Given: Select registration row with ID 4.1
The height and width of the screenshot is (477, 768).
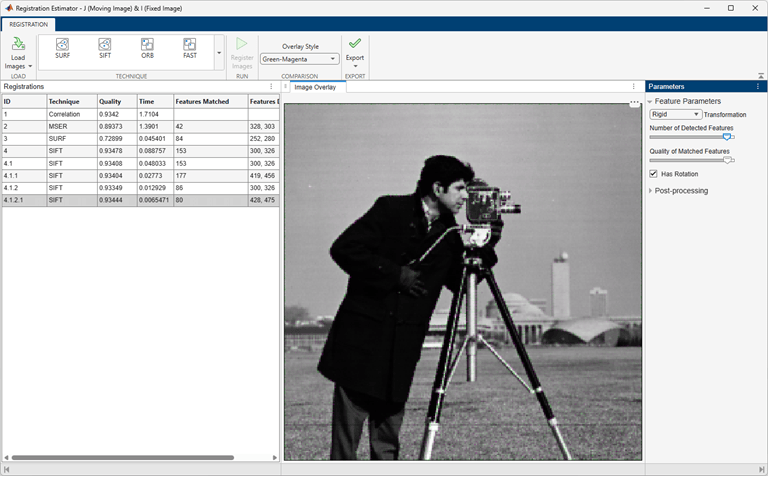Looking at the screenshot, I should click(141, 163).
